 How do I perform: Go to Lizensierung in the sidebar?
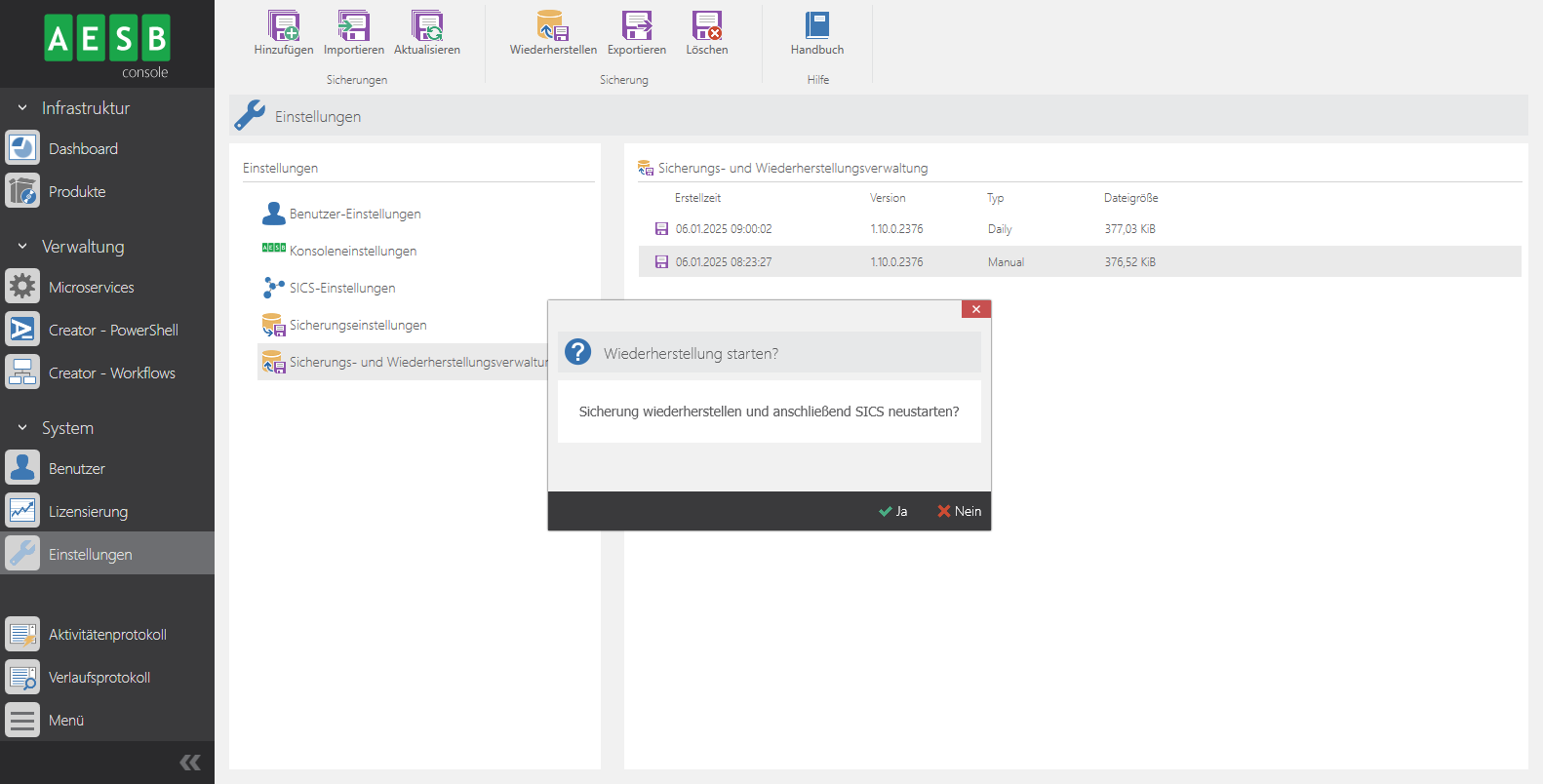pos(88,512)
